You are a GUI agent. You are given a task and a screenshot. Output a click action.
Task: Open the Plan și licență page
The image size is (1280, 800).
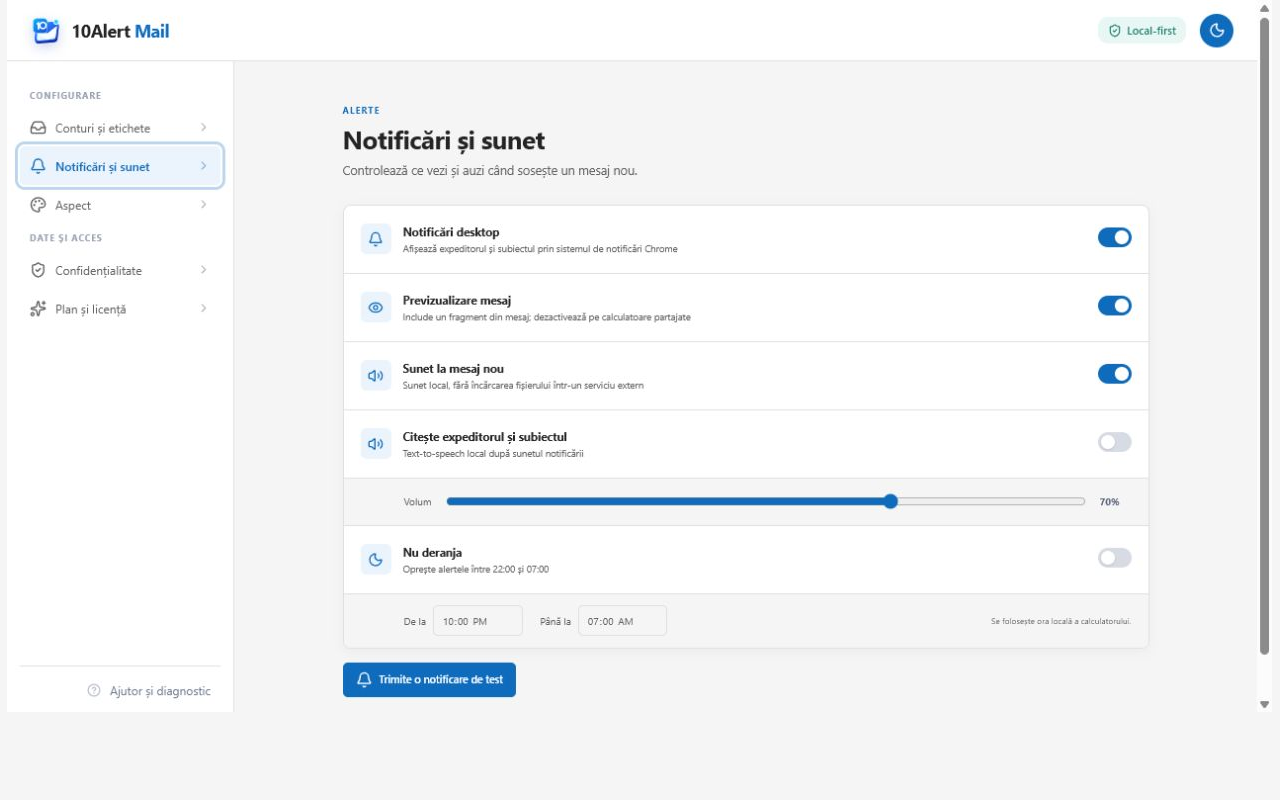[120, 309]
